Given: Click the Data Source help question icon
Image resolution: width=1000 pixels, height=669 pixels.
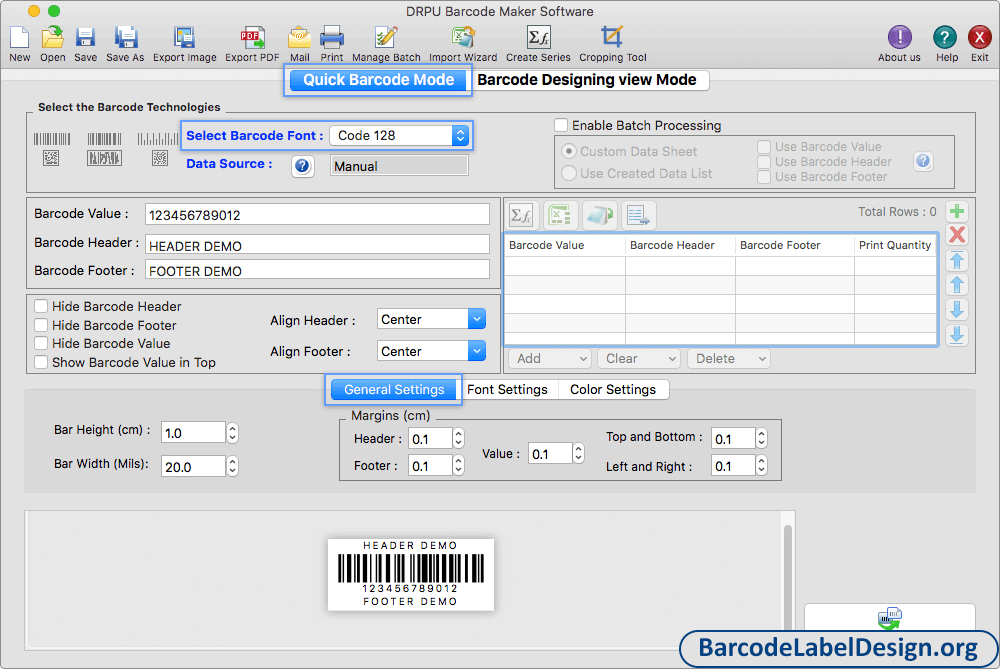Looking at the screenshot, I should click(302, 166).
